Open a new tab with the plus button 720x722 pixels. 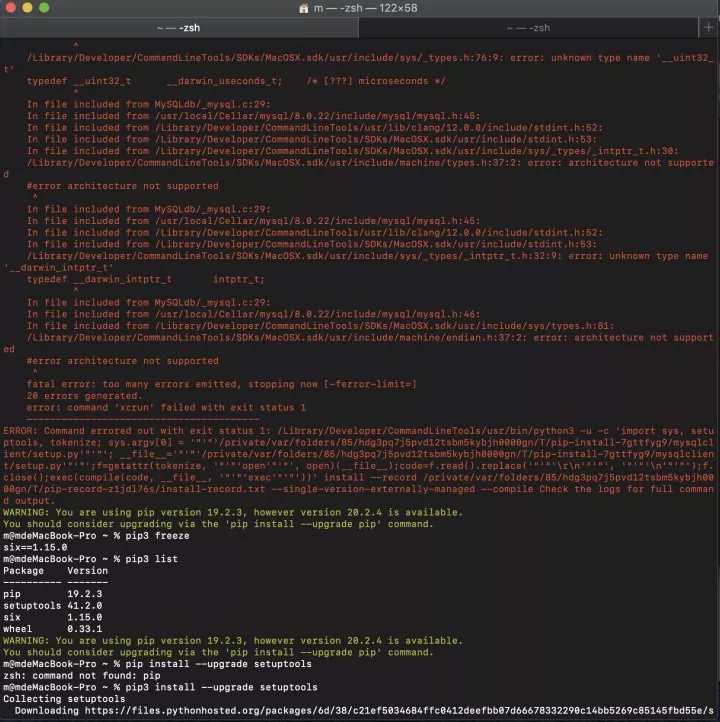(x=708, y=28)
